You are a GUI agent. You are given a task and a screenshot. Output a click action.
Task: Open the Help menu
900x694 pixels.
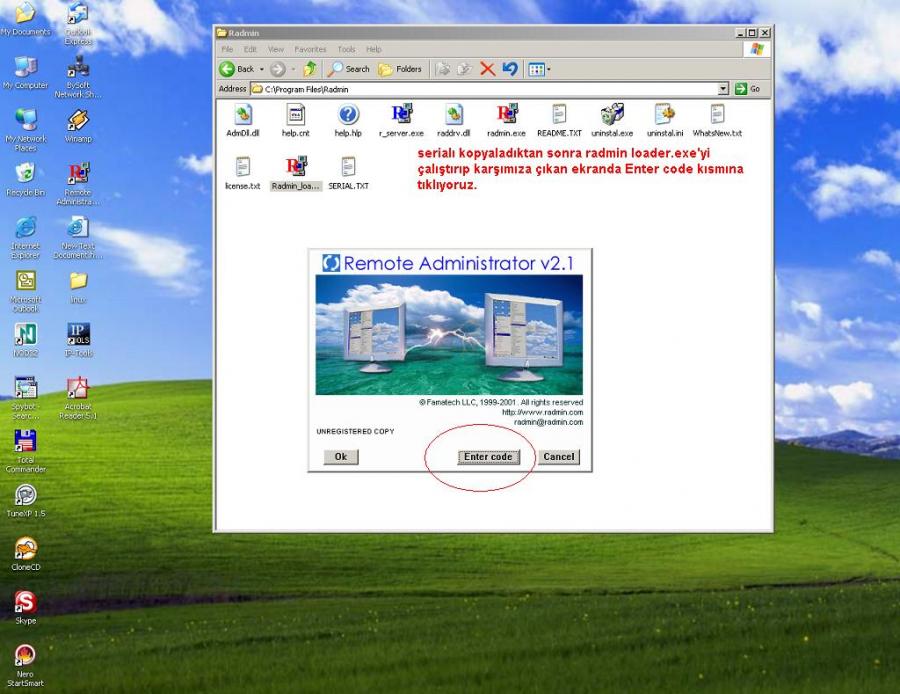(x=374, y=49)
